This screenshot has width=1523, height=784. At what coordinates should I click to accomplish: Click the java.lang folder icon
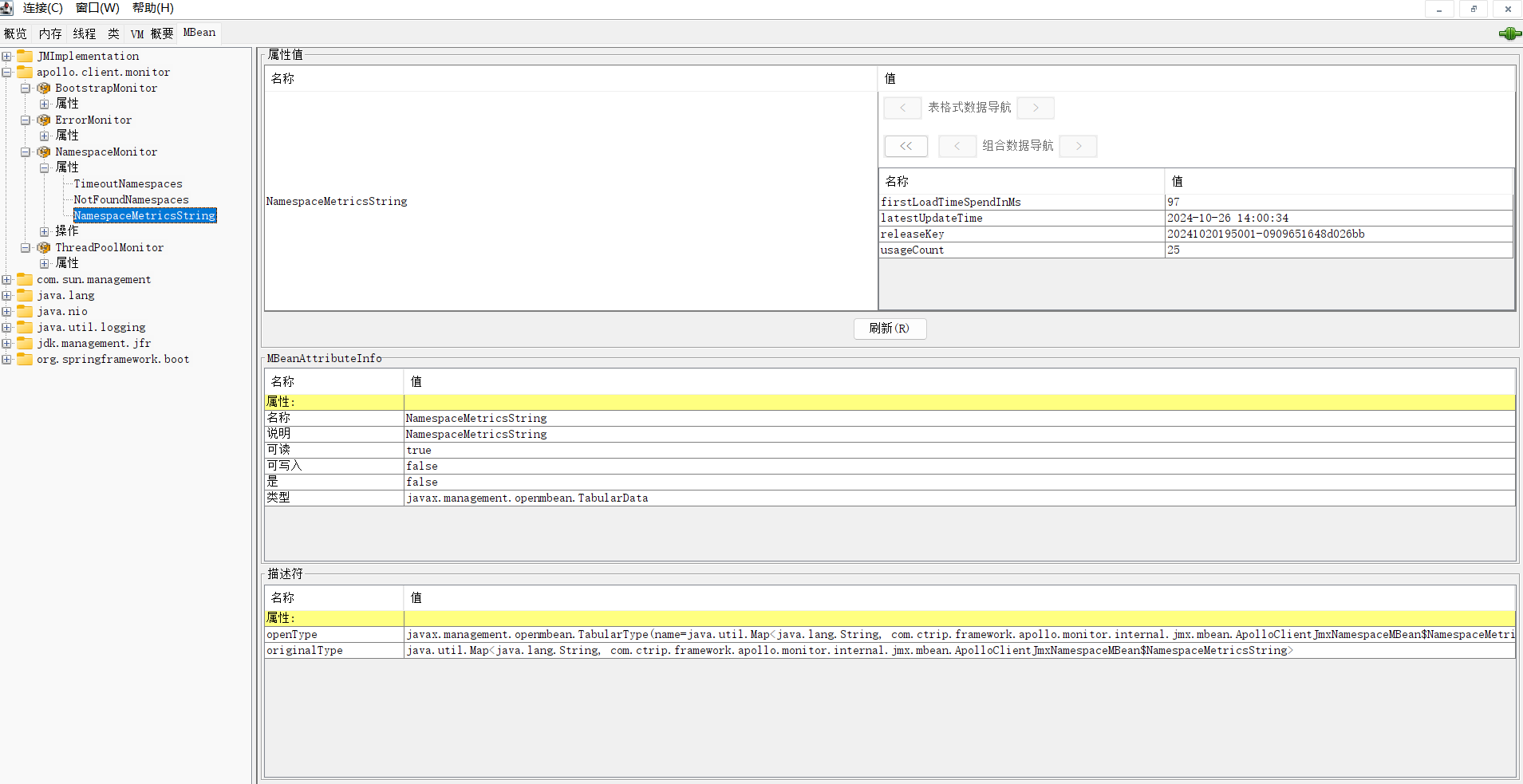pos(25,295)
